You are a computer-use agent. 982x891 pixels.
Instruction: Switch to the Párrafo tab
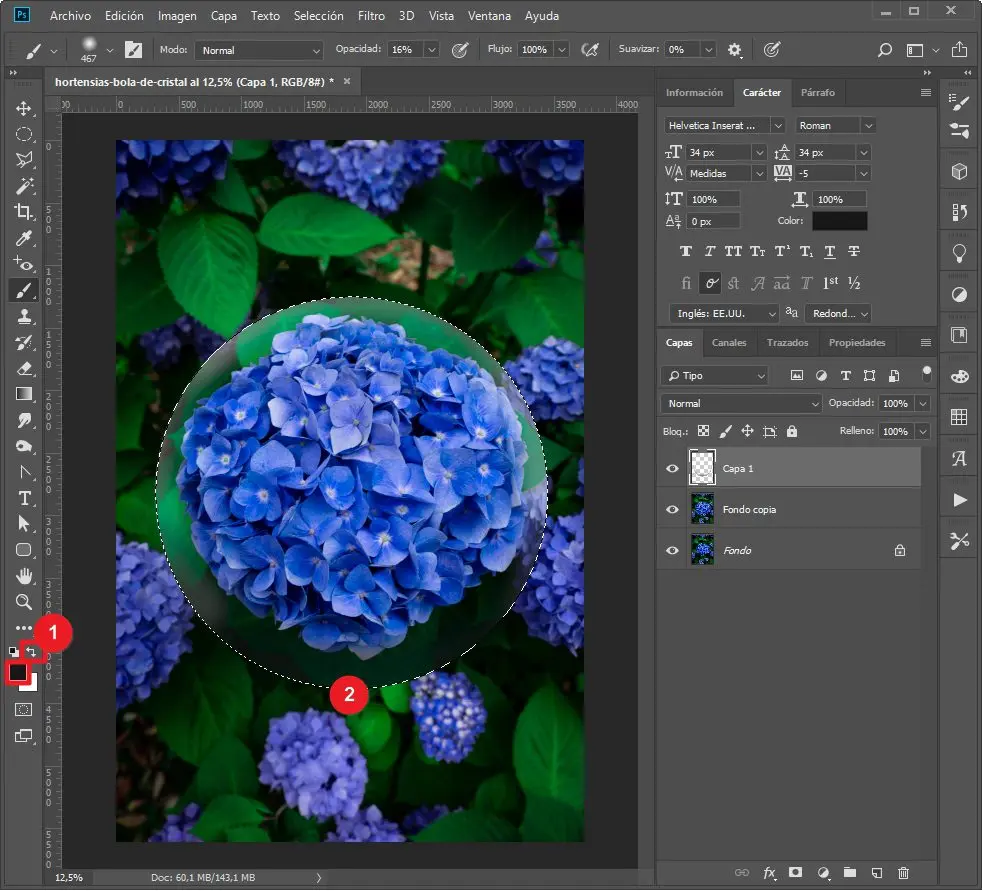click(x=817, y=92)
